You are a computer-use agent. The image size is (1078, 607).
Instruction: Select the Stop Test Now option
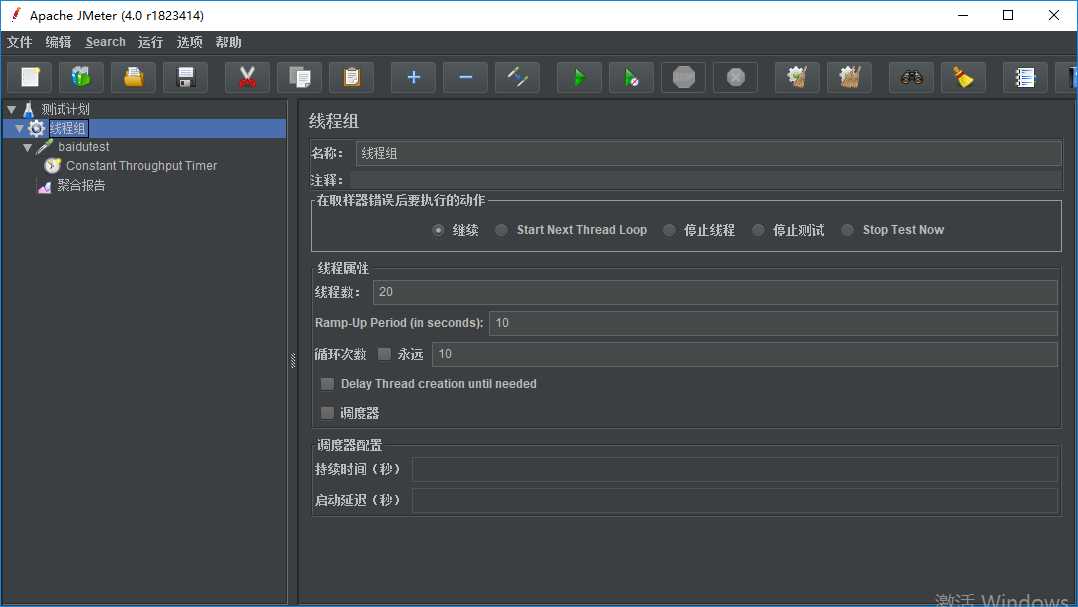[x=848, y=230]
